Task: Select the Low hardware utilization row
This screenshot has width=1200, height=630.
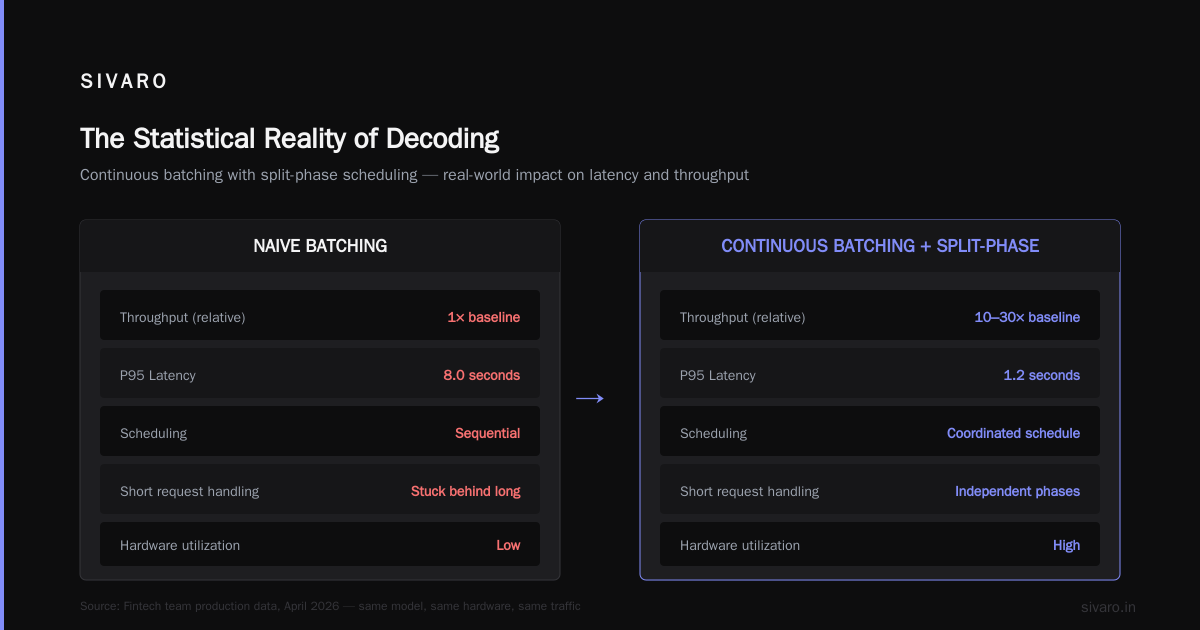Action: pyautogui.click(x=320, y=544)
